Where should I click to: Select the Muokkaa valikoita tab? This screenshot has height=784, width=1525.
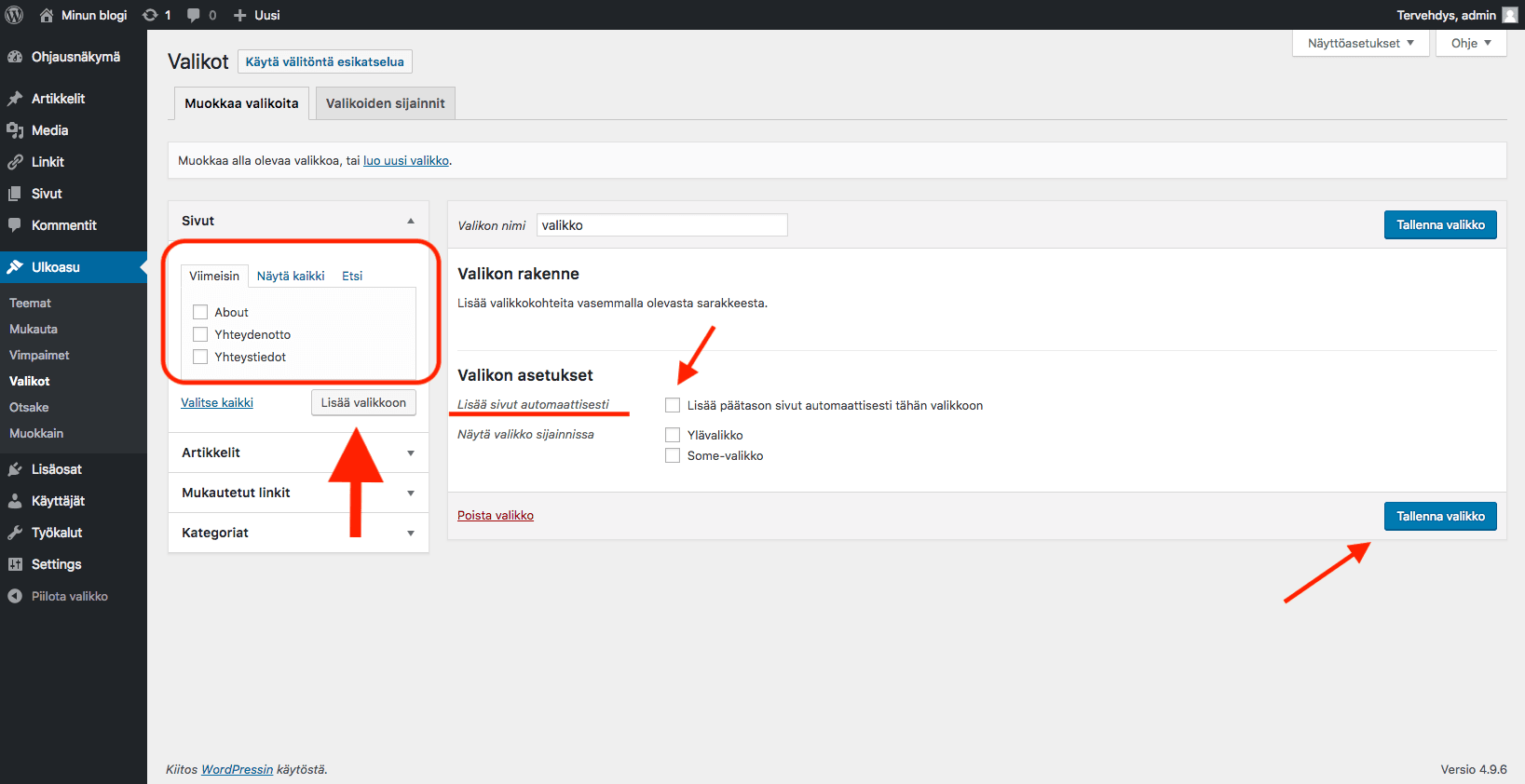coord(241,103)
